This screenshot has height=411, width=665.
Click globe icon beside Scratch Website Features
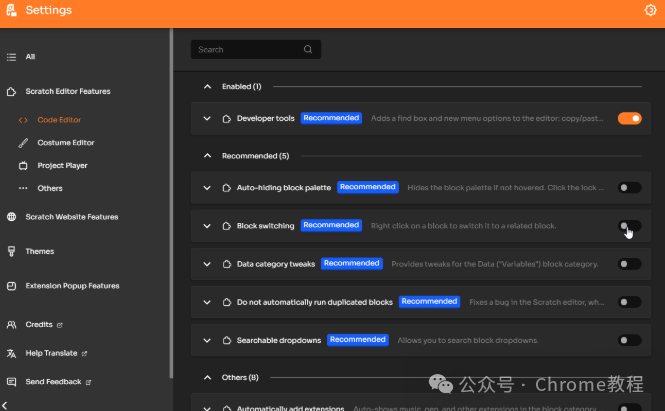11,217
